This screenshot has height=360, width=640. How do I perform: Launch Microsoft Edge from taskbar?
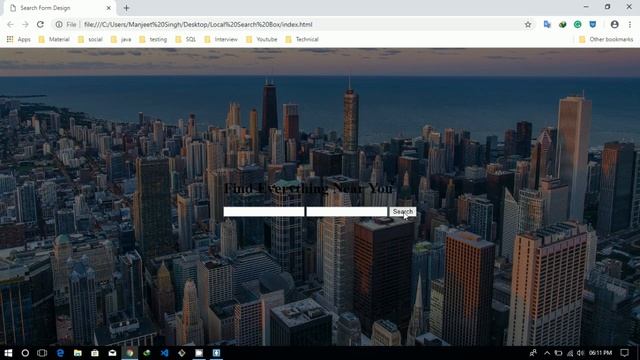click(60, 353)
